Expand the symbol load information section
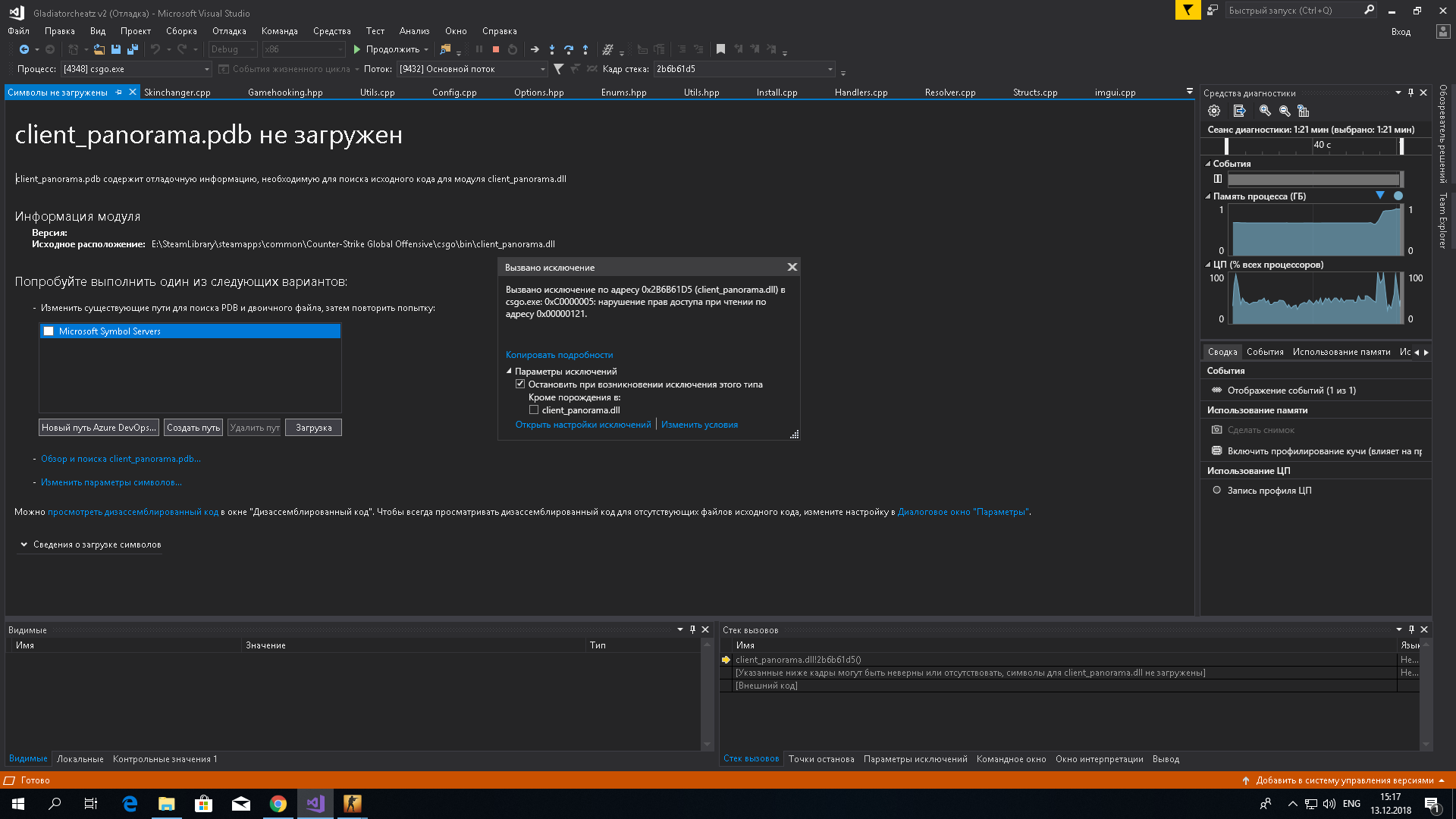The height and width of the screenshot is (819, 1456). click(24, 544)
